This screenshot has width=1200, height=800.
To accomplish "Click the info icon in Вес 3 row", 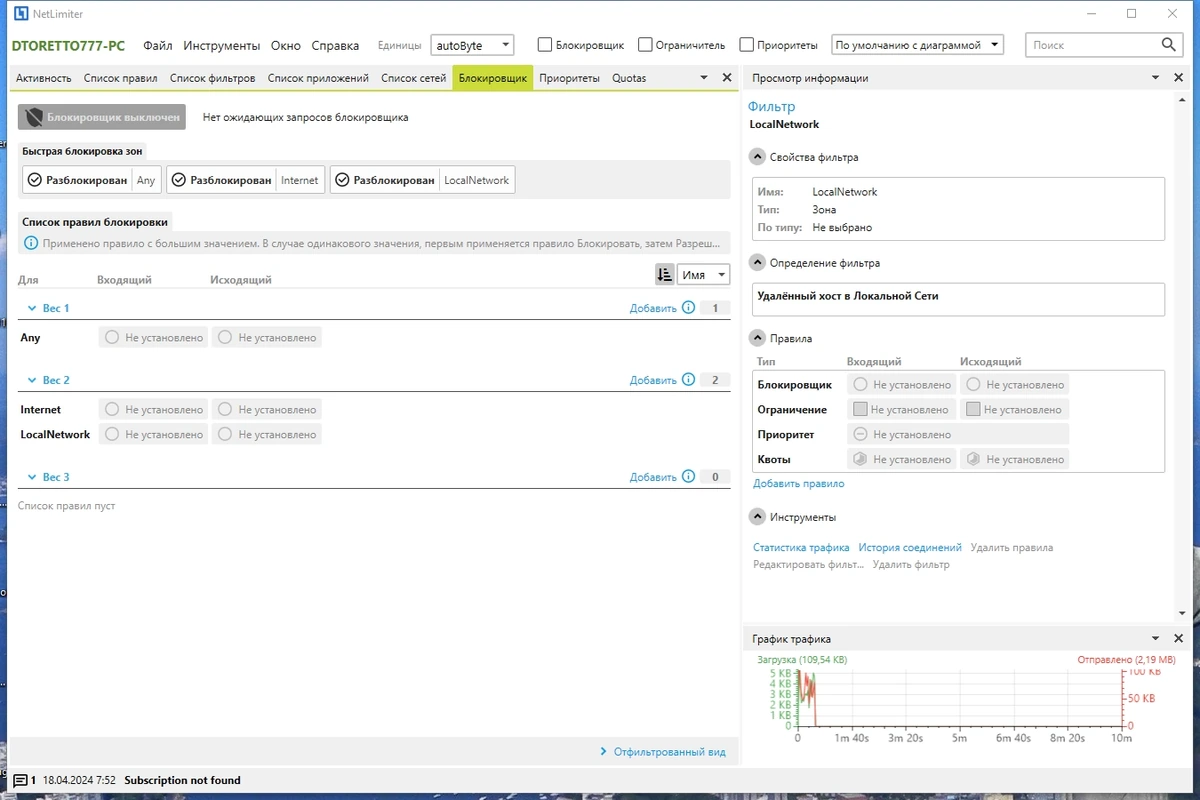I will [x=688, y=477].
